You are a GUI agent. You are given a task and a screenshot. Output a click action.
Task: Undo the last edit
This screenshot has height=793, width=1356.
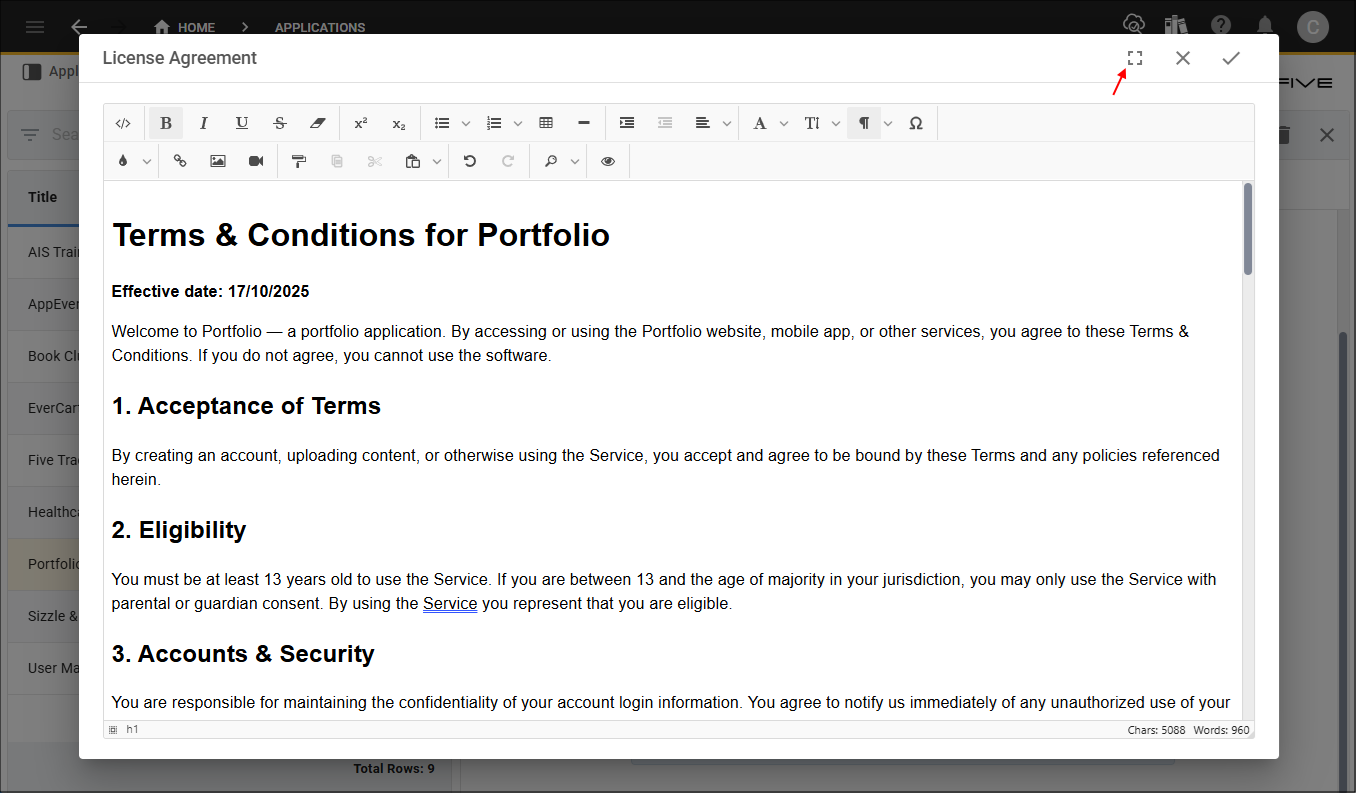[x=470, y=161]
